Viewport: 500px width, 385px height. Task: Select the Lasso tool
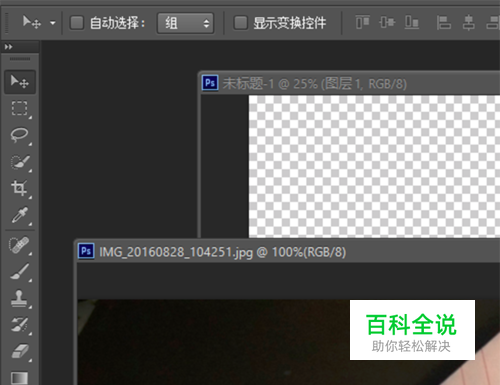coord(20,135)
